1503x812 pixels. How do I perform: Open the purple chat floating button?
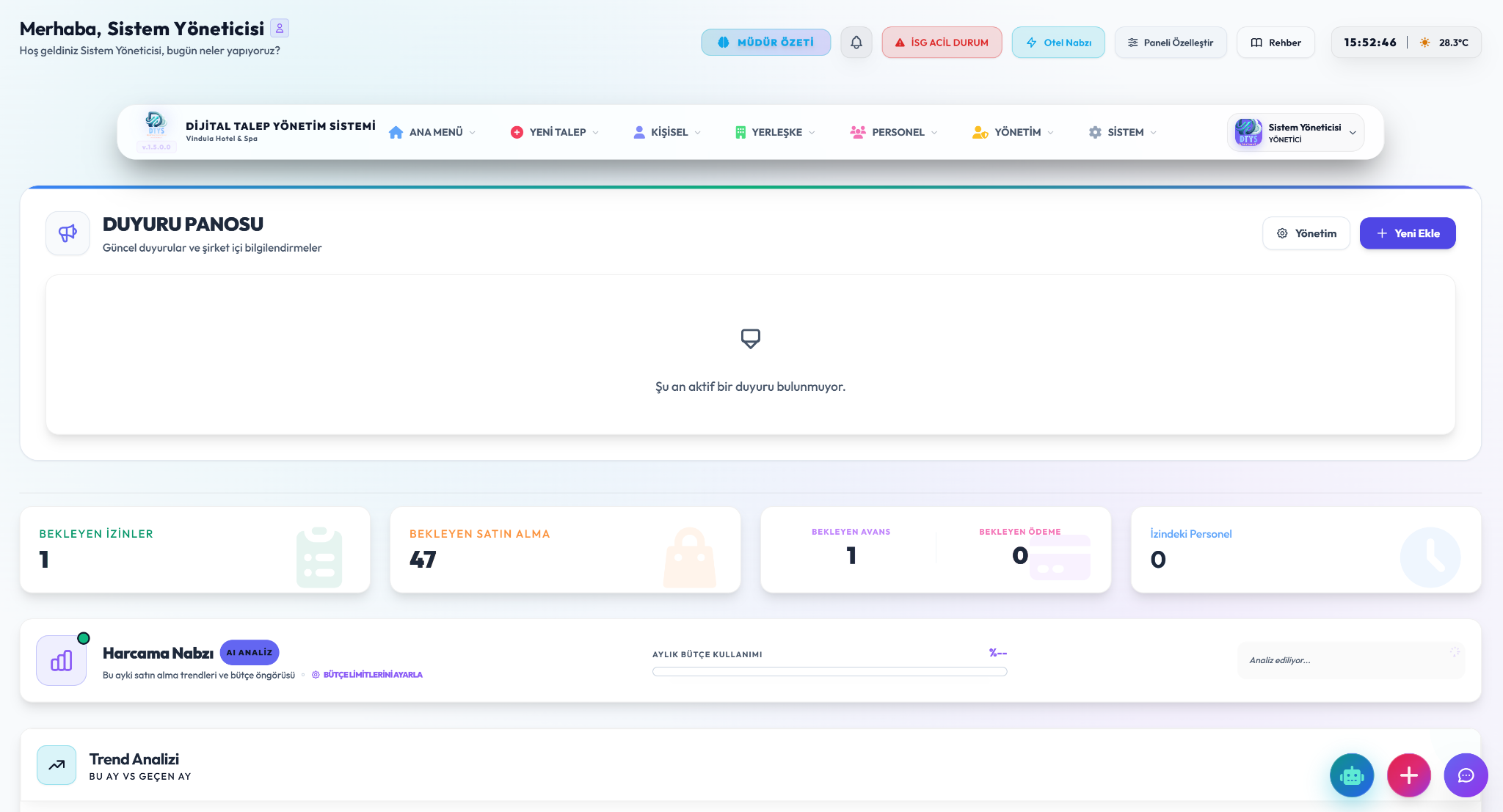click(x=1466, y=775)
